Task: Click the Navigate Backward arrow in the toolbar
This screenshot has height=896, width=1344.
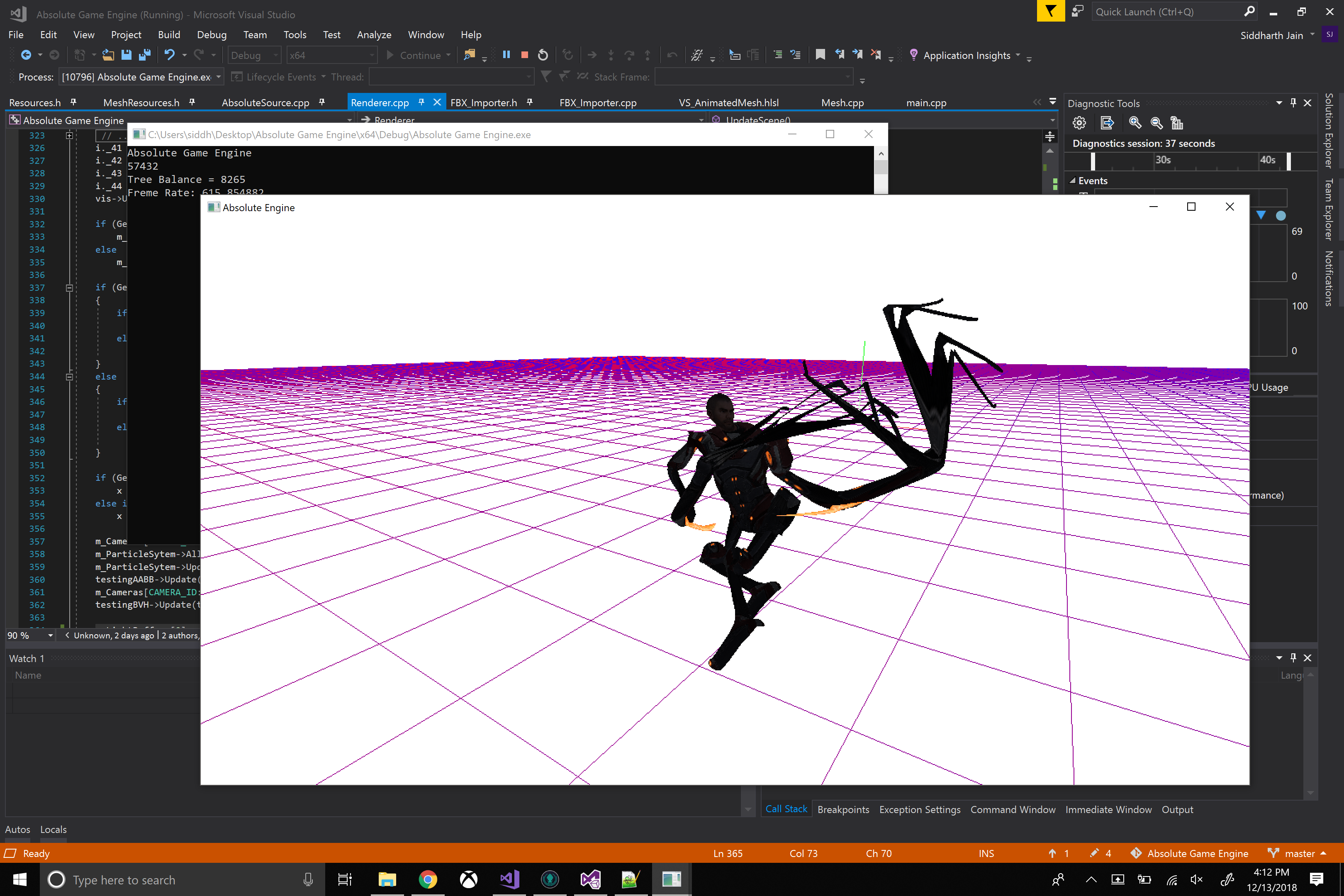Action: point(26,55)
